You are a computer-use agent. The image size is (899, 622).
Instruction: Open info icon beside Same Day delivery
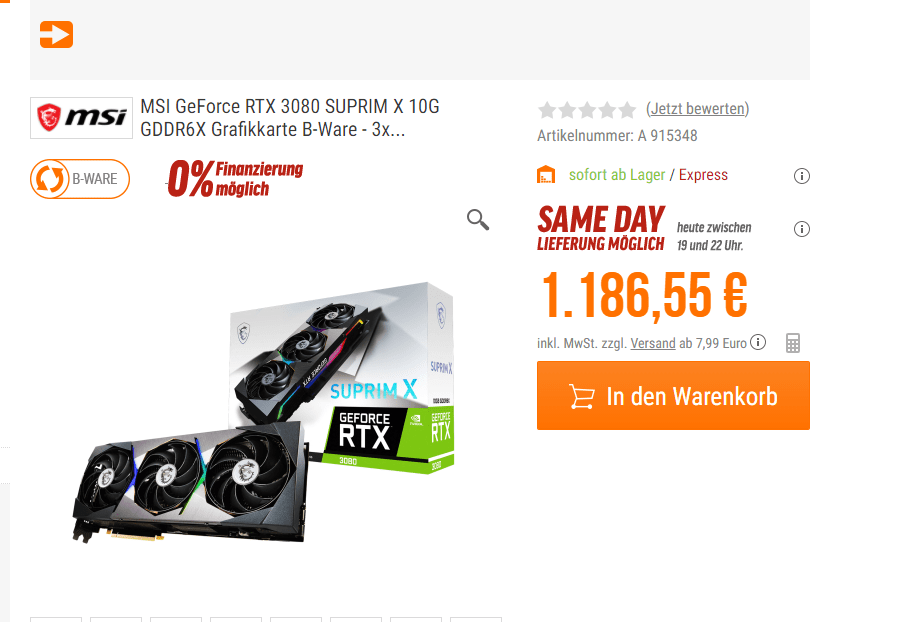click(802, 229)
